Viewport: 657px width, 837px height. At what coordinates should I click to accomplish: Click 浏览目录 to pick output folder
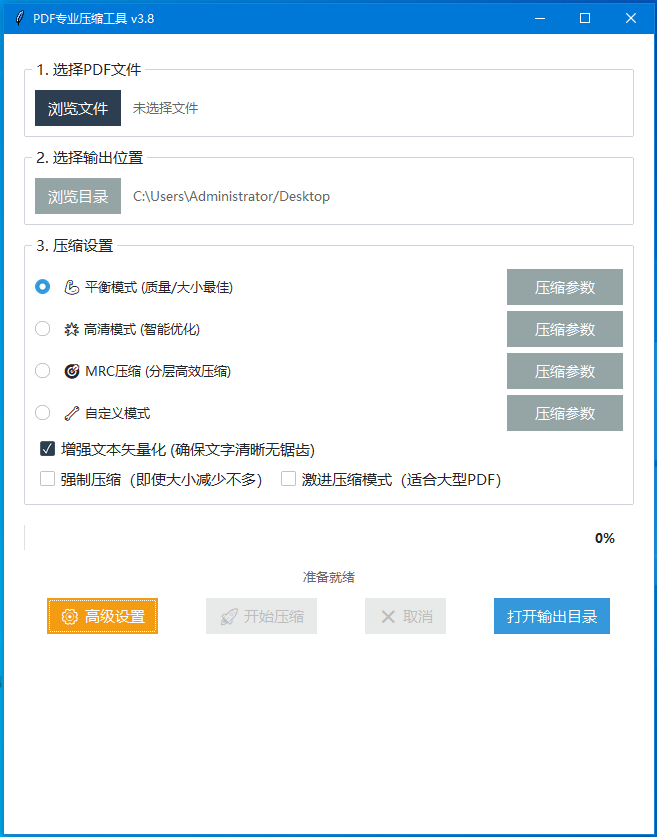pyautogui.click(x=78, y=196)
